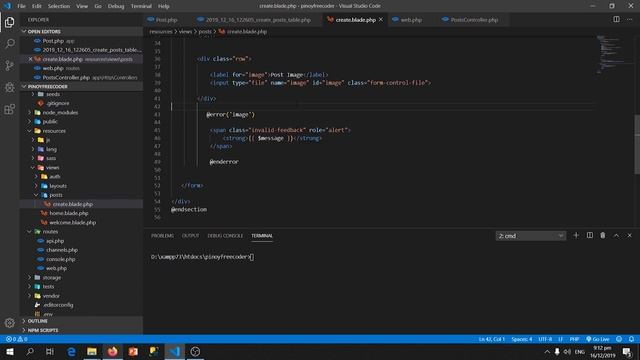Open Task View on taskbar
Screen dimensions: 640x360
[50, 351]
